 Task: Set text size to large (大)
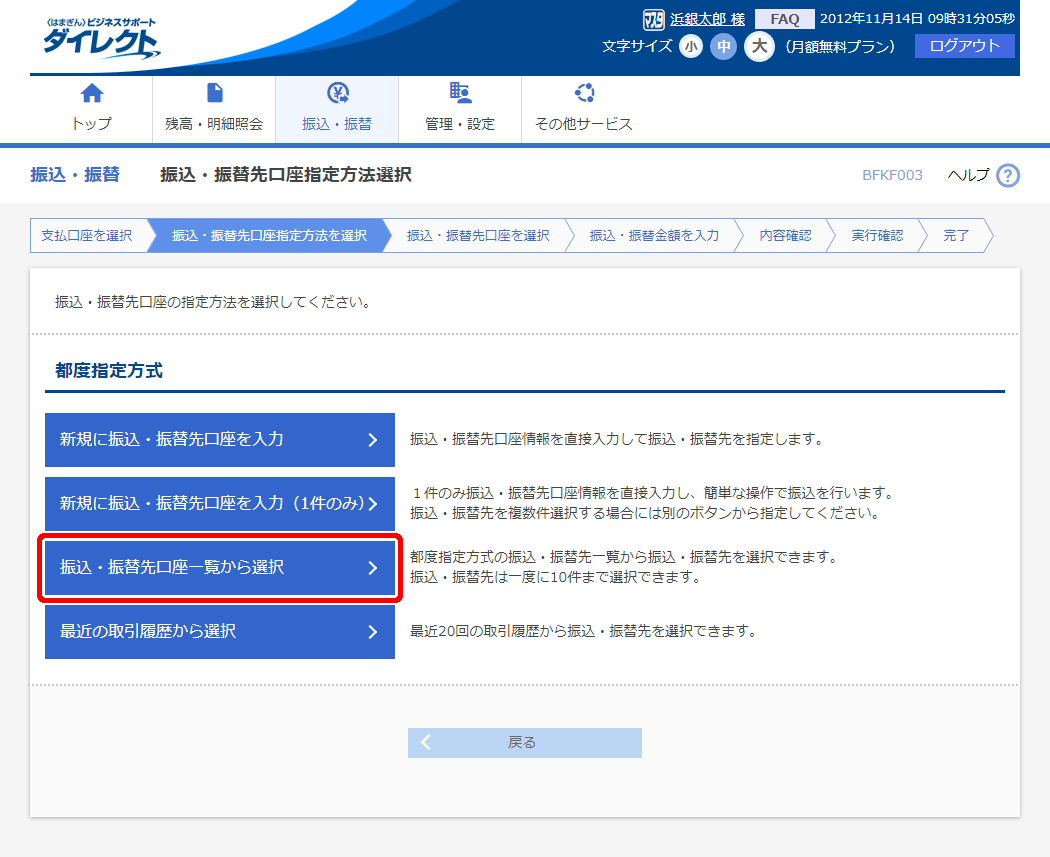[759, 46]
